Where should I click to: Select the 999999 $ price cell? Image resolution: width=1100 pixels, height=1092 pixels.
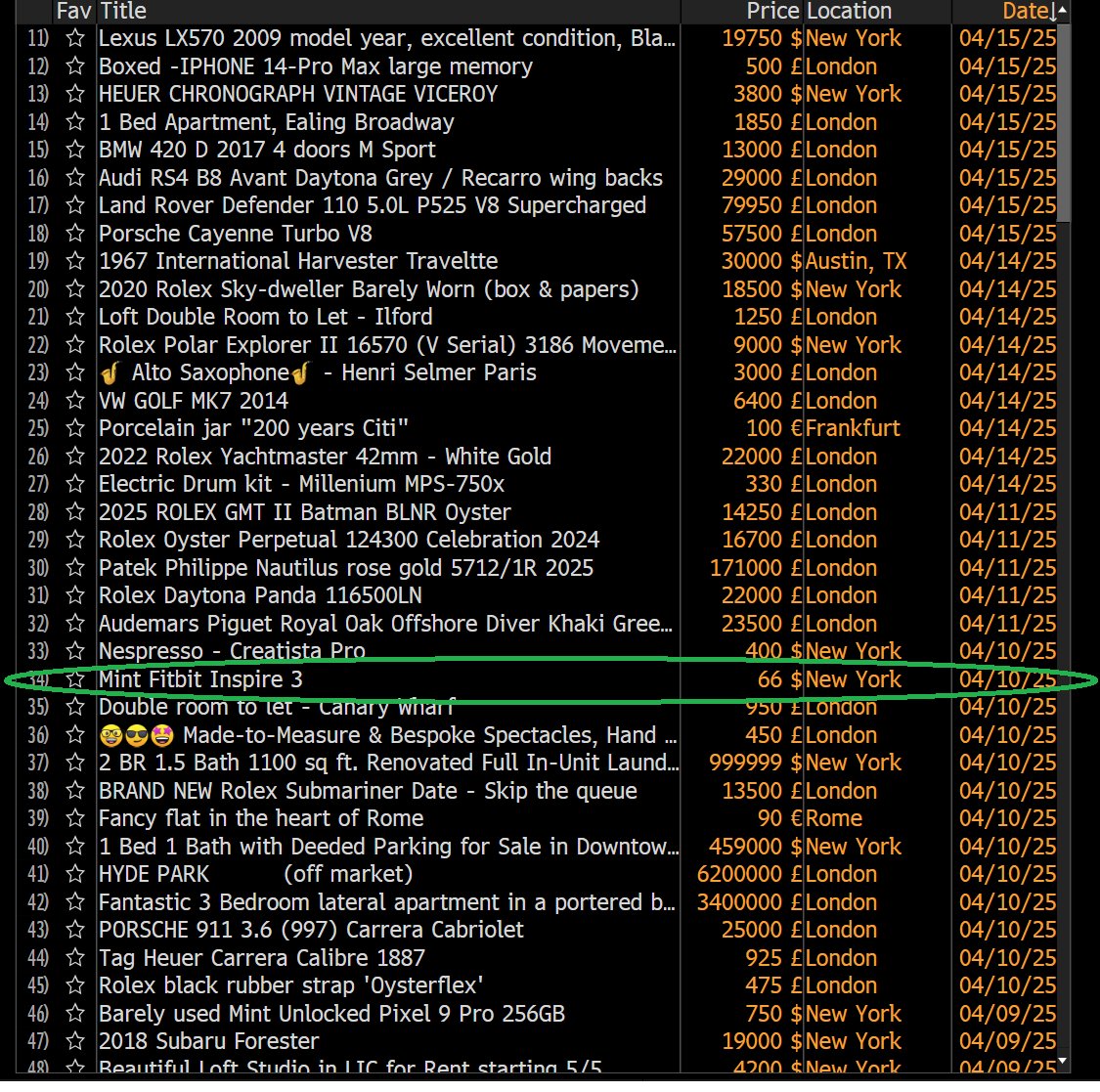756,764
